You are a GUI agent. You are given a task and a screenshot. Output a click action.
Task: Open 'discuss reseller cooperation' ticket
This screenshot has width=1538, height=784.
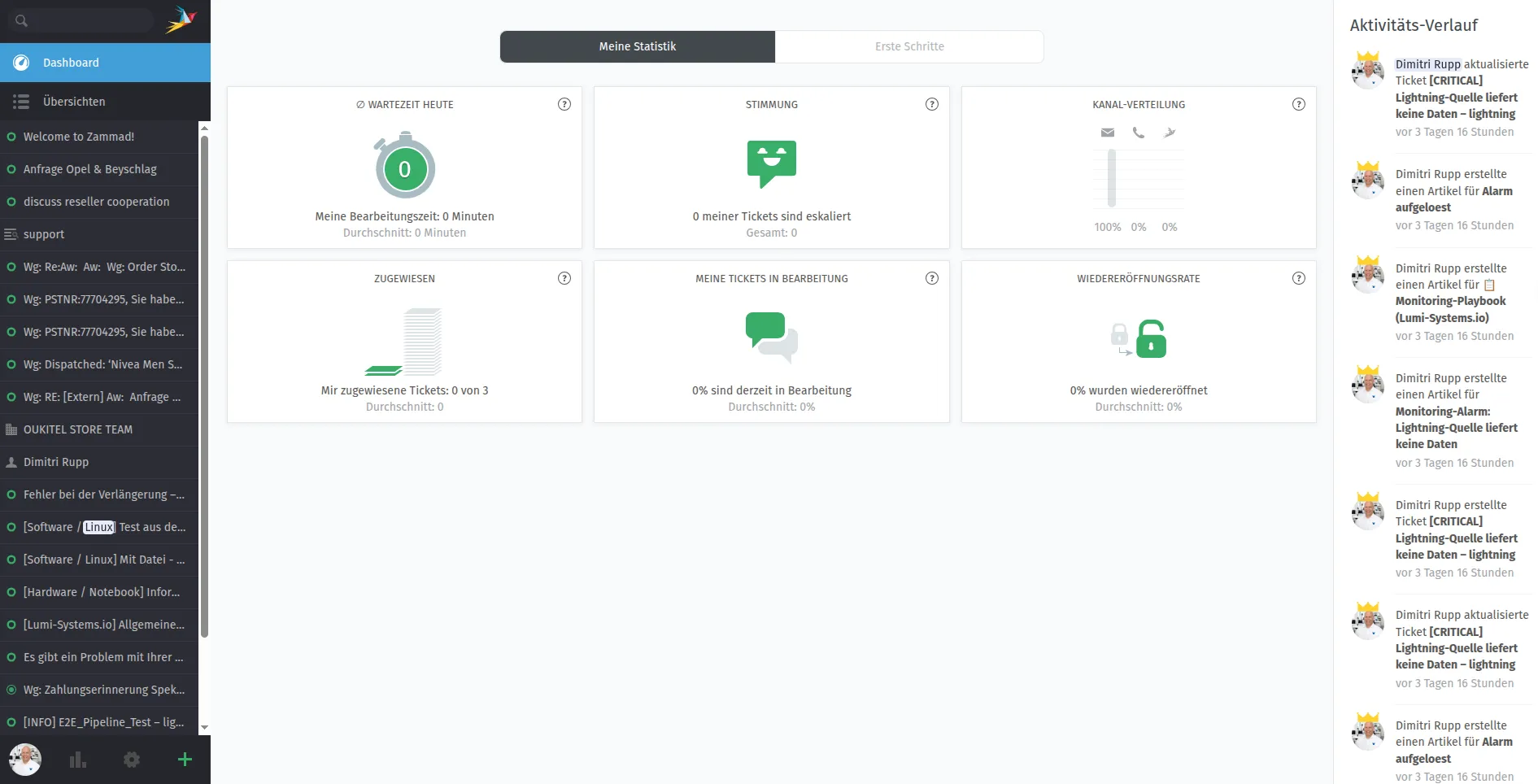[x=99, y=202]
